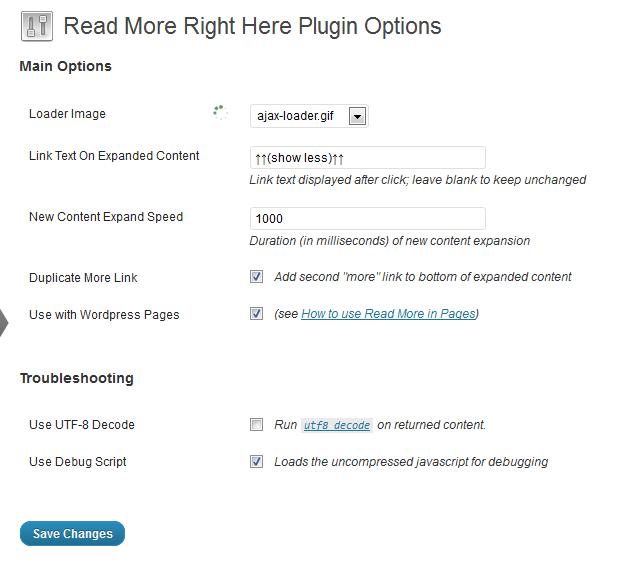Click the ajax loader spinner preview image
This screenshot has width=625, height=579.
[x=221, y=114]
